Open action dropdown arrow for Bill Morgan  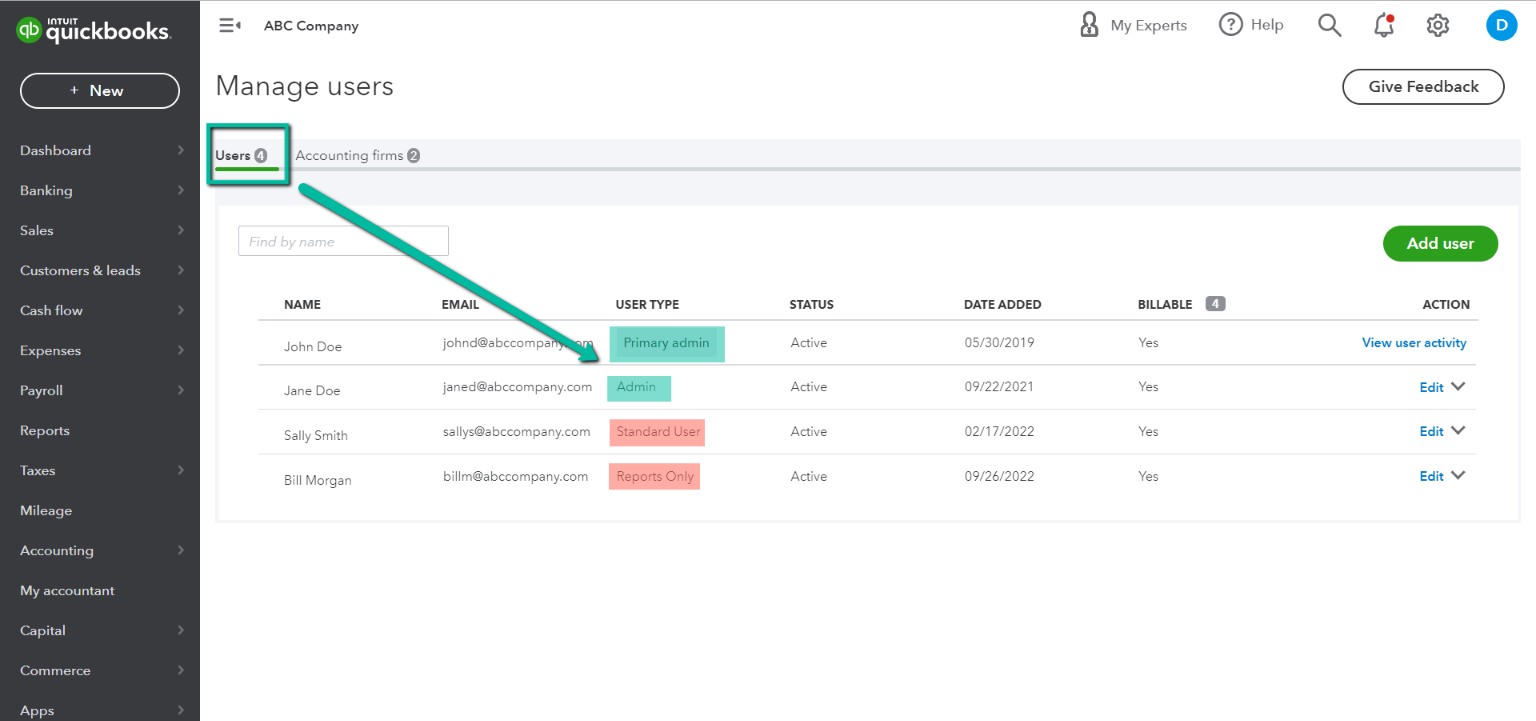pos(1458,476)
